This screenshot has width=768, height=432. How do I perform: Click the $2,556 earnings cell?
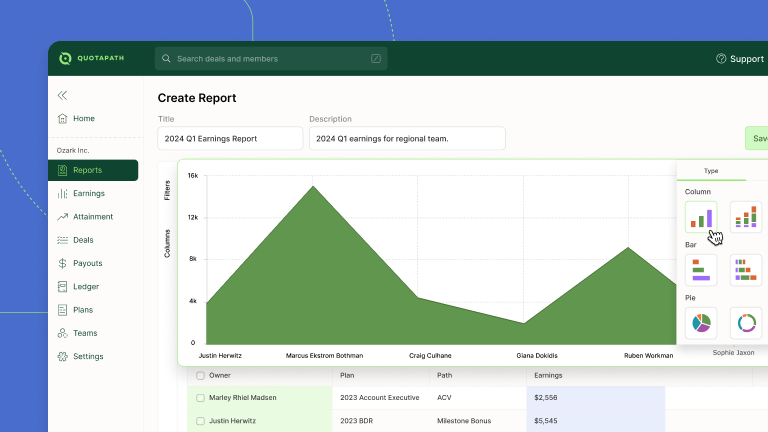coord(596,398)
